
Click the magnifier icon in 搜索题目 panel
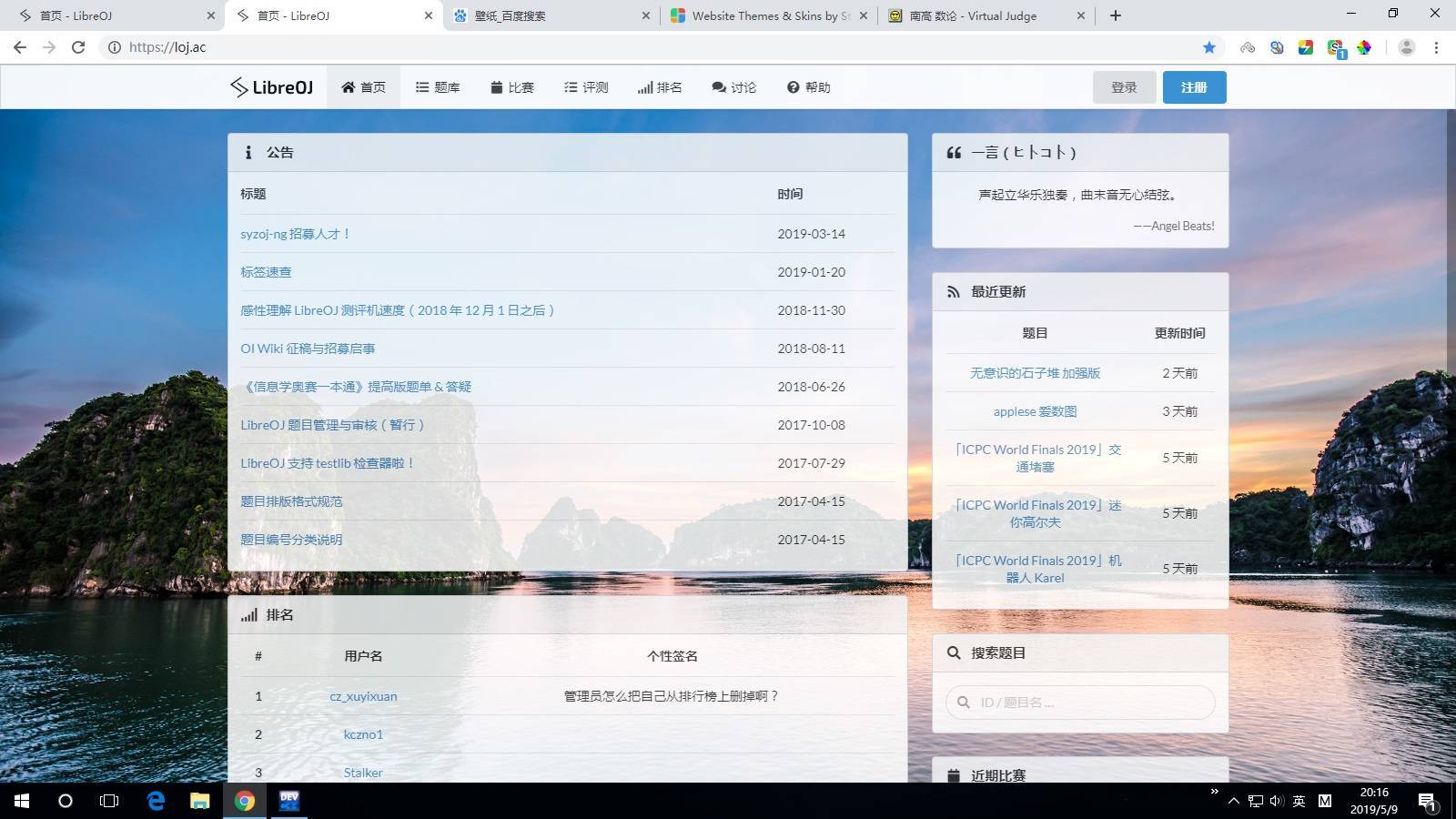tap(953, 652)
